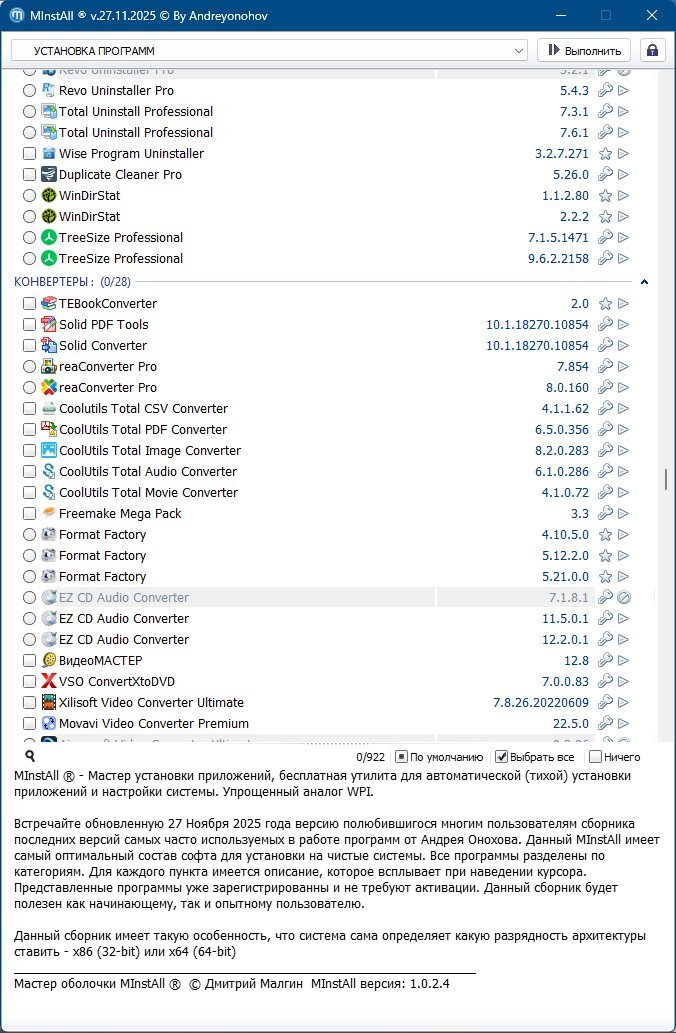Click the play arrow for Movavi Video Converter Premium

tap(624, 724)
